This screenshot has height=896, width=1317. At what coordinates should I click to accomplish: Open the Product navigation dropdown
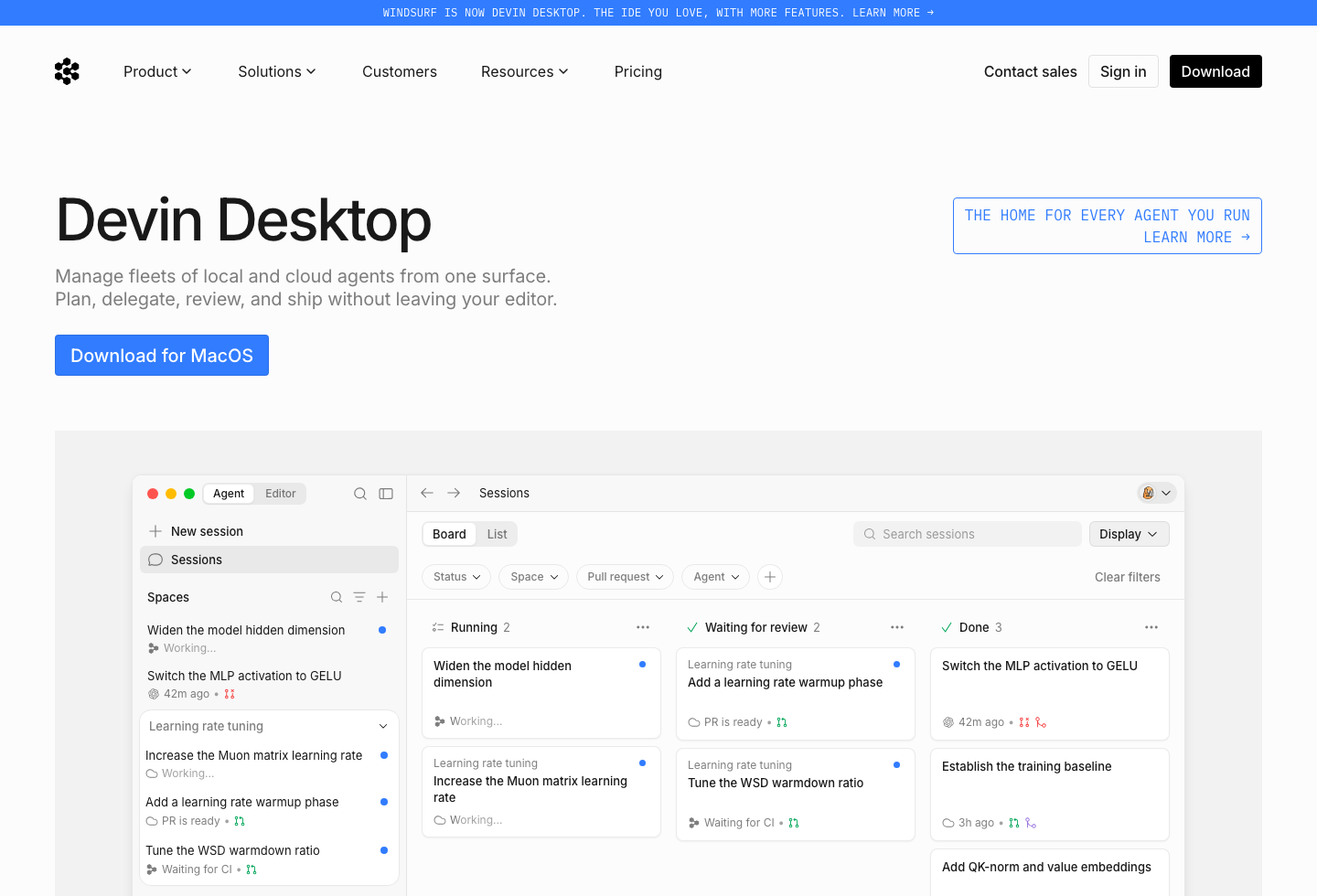tap(157, 71)
